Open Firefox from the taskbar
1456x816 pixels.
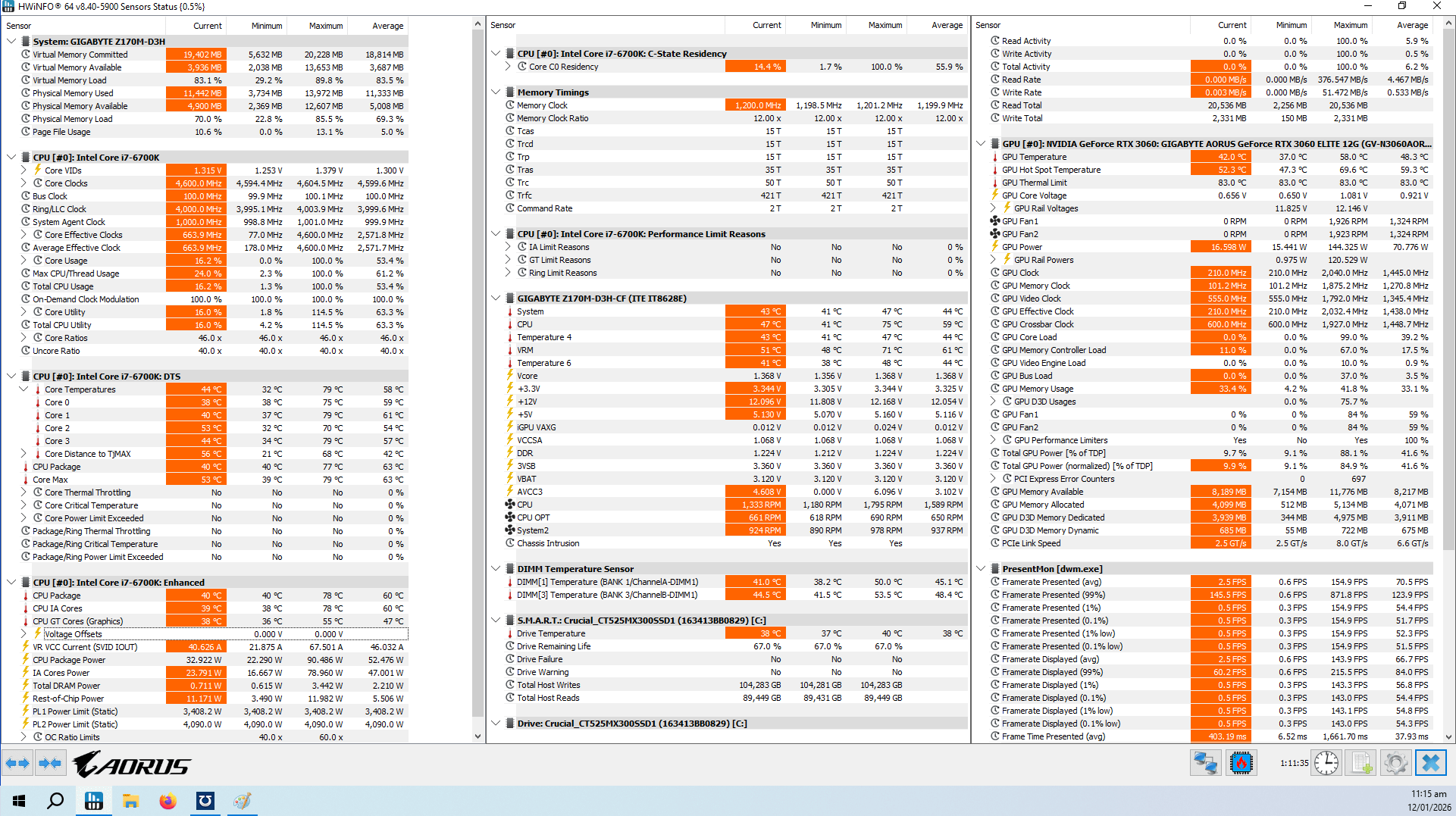pyautogui.click(x=168, y=801)
